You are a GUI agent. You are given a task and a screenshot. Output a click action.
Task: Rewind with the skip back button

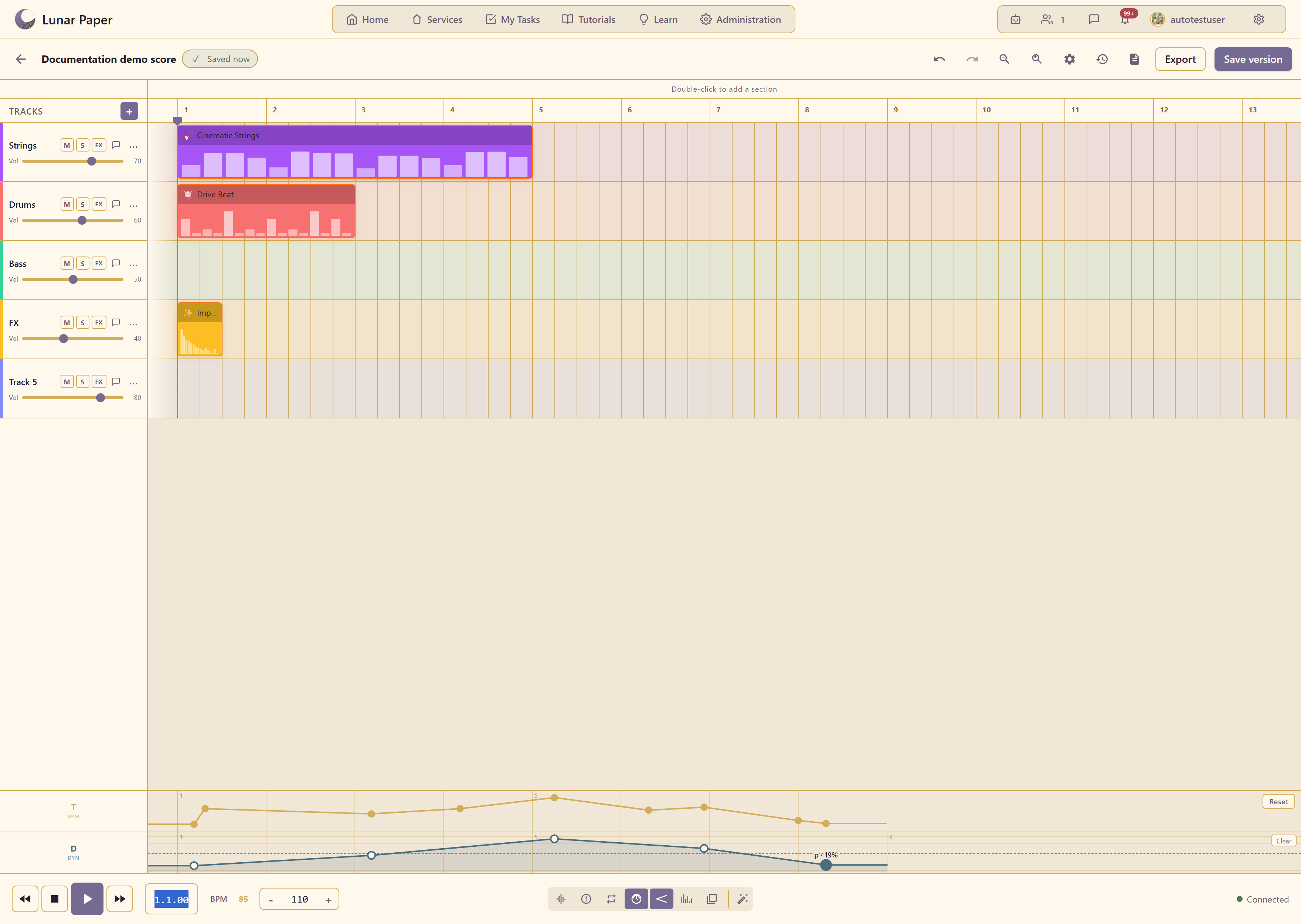coord(25,899)
